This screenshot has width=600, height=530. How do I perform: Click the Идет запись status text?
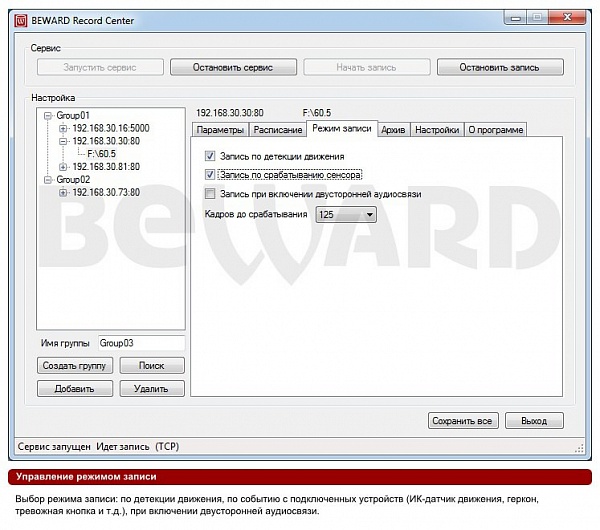(123, 447)
